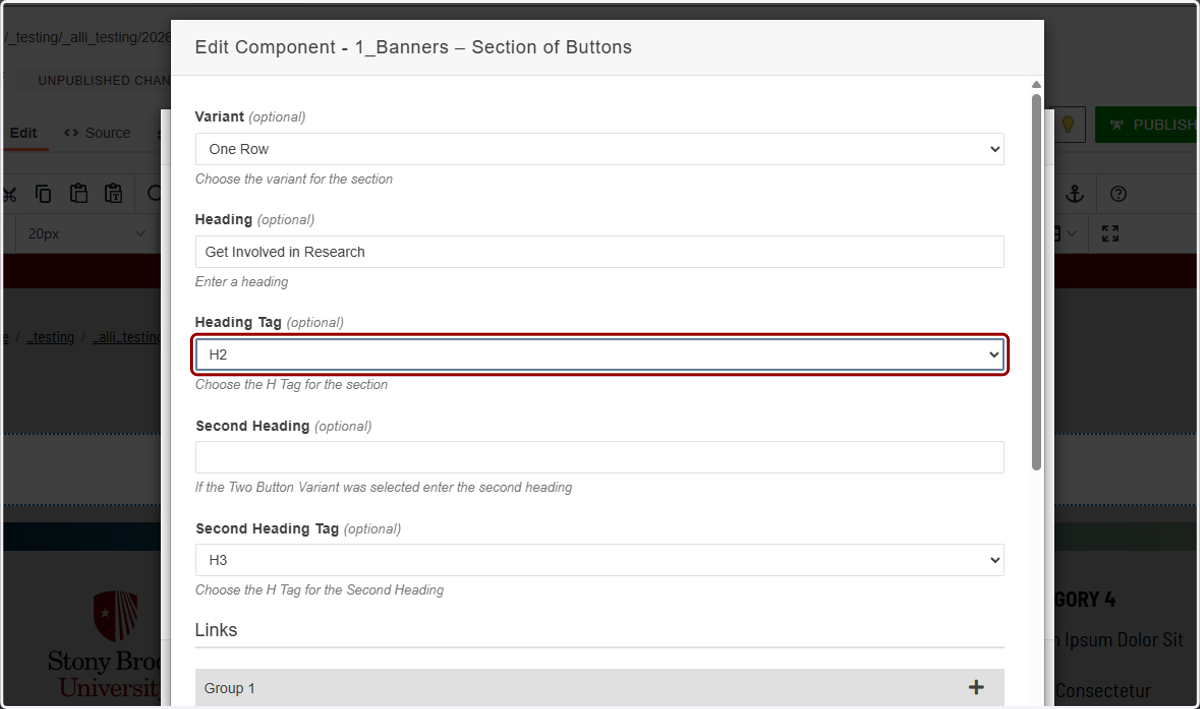Click the plus icon on the Group 1 row
The width and height of the screenshot is (1200, 709).
coord(976,687)
